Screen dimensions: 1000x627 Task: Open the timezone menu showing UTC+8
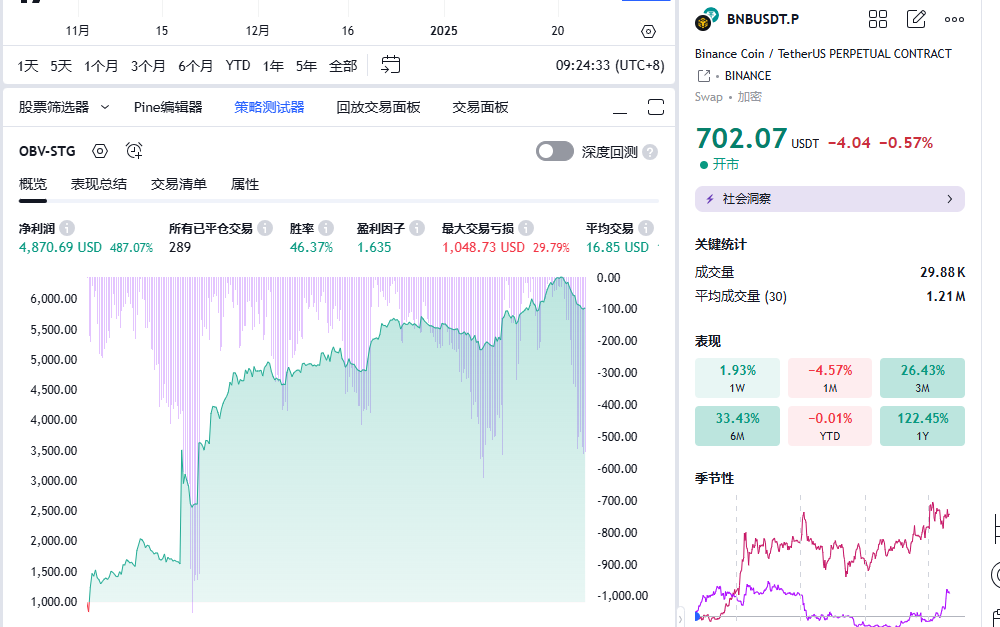[610, 66]
